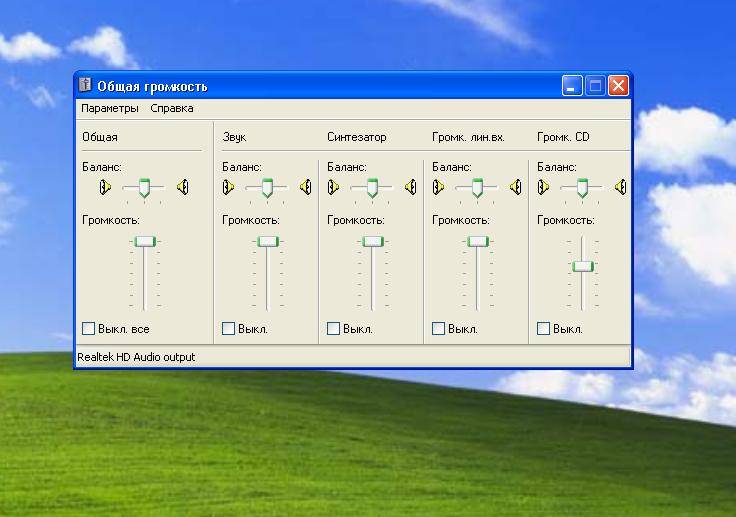736x517 pixels.
Task: Click the Громк. лин.вх. volume slider thumb
Action: tap(478, 242)
